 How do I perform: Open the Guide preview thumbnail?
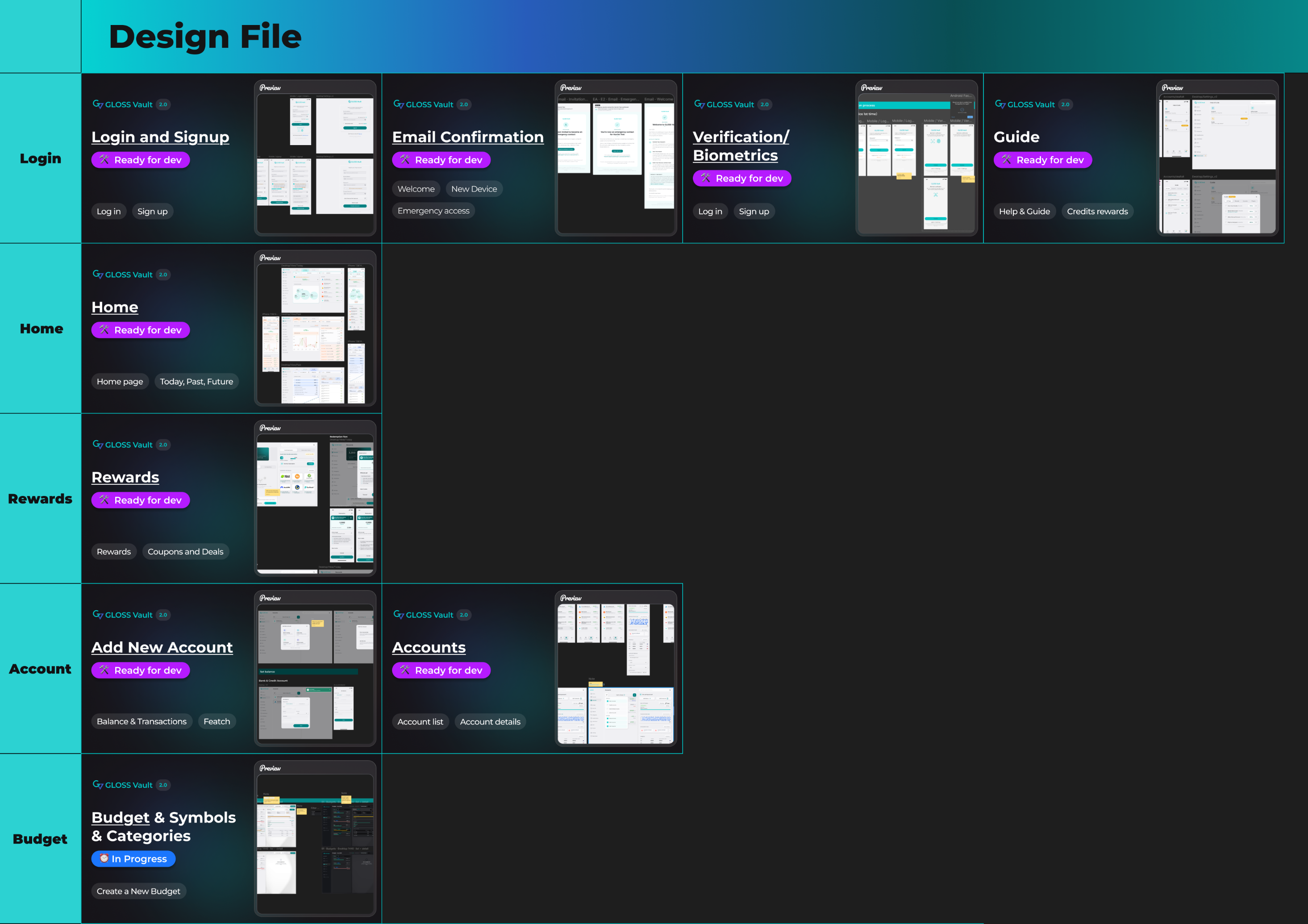coord(1217,158)
